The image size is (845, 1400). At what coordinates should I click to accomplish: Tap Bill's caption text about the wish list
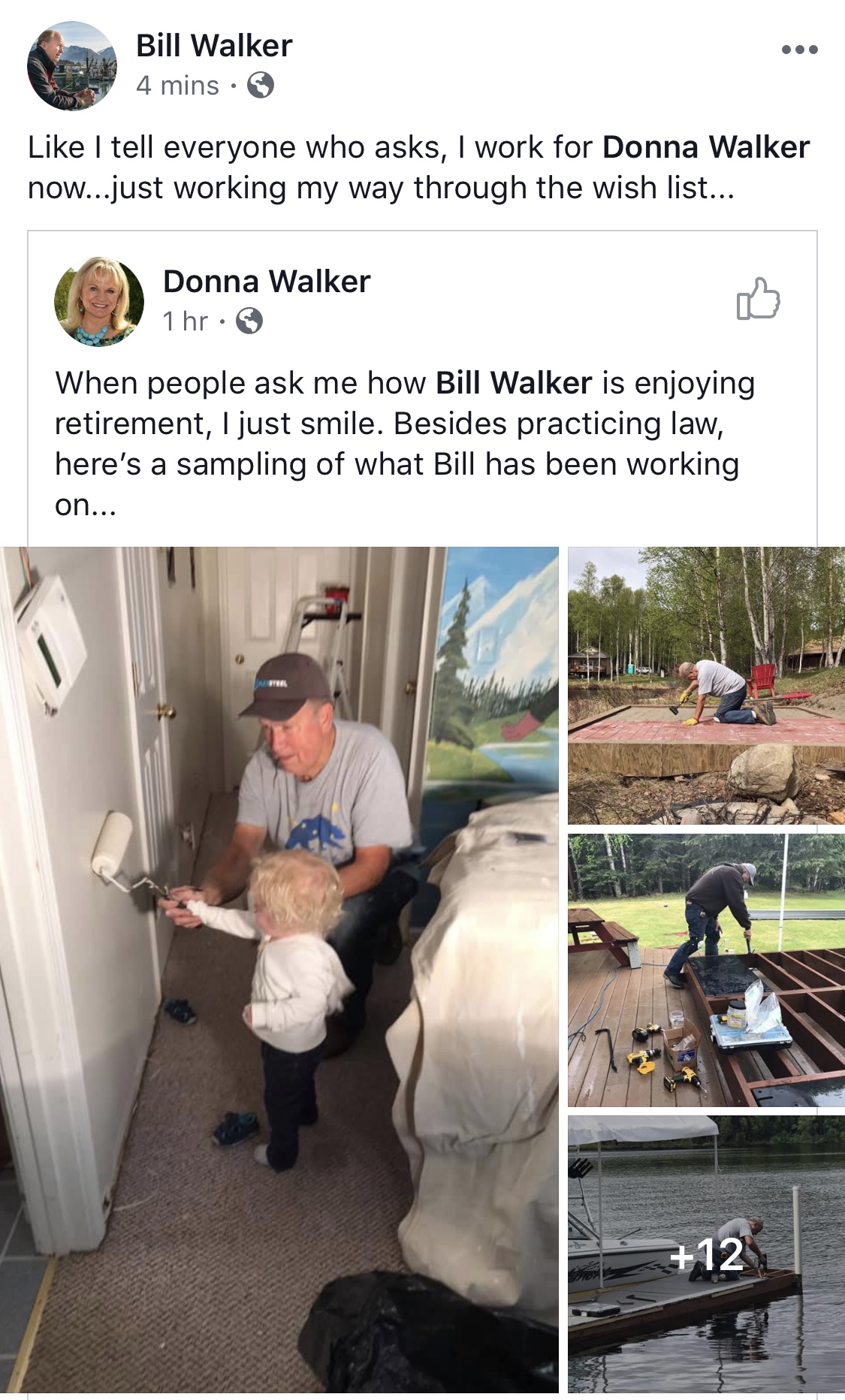pos(418,167)
